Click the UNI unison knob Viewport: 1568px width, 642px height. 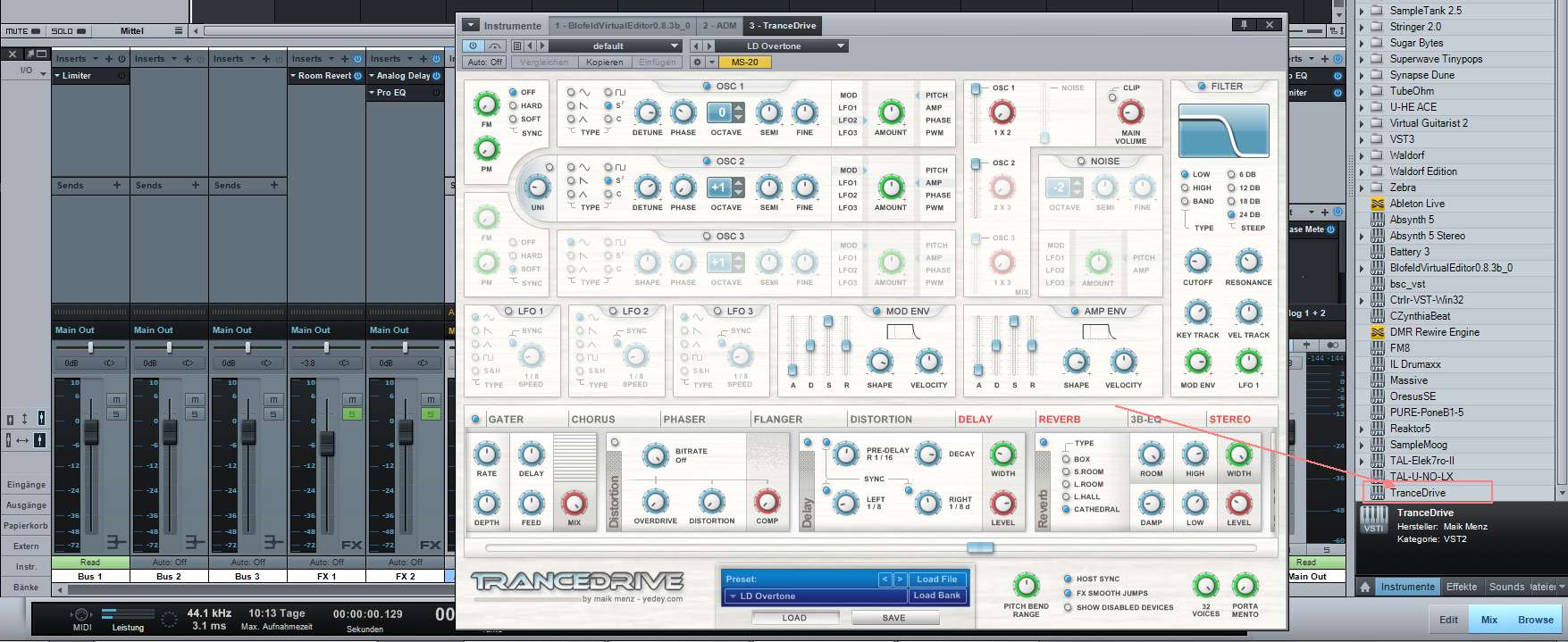point(537,188)
